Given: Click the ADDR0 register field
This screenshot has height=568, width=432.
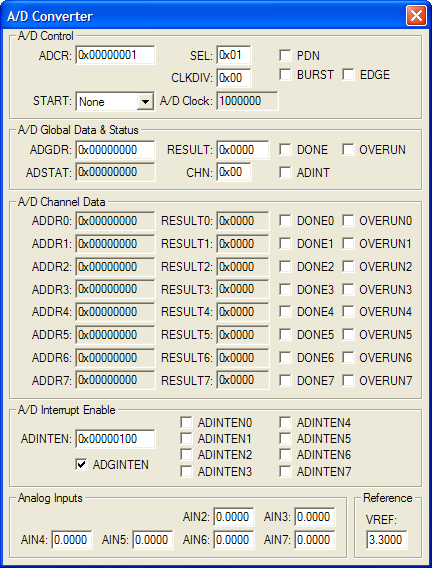Looking at the screenshot, I should [x=115, y=221].
